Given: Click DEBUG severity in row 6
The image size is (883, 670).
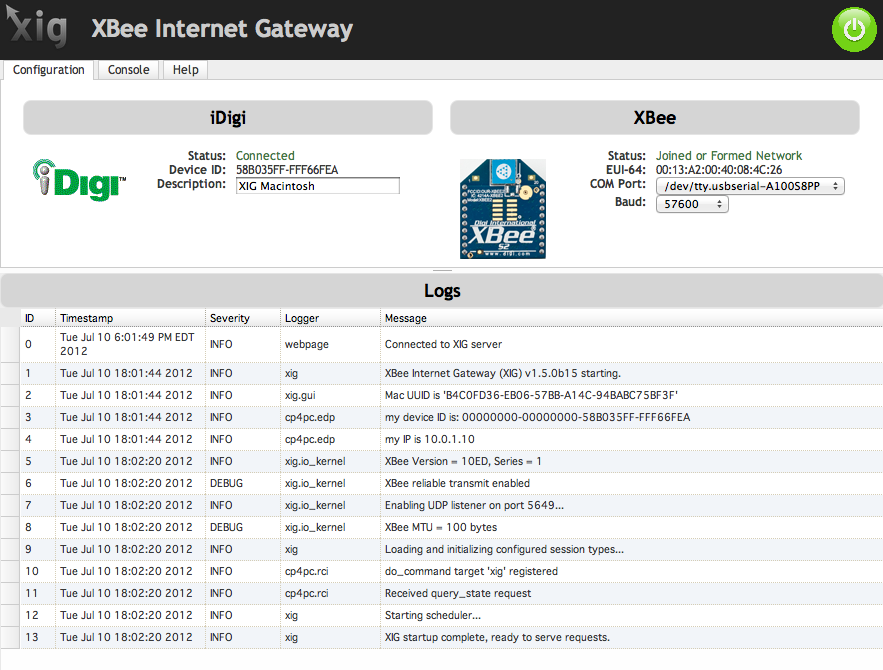Looking at the screenshot, I should point(226,483).
